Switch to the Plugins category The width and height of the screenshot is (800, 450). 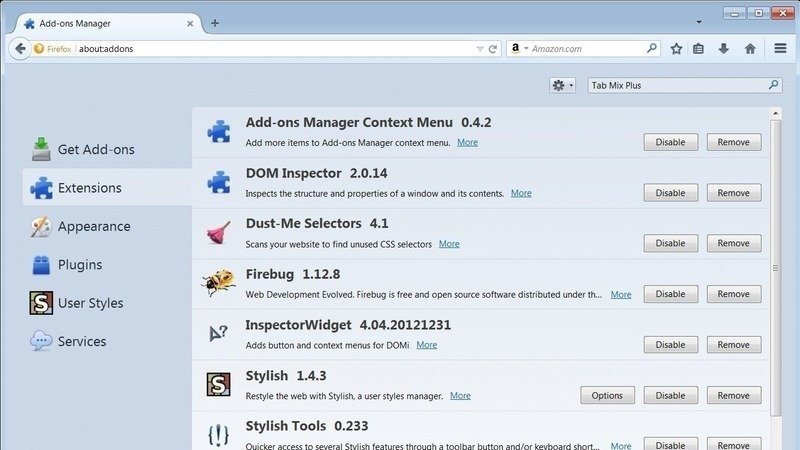click(107, 264)
